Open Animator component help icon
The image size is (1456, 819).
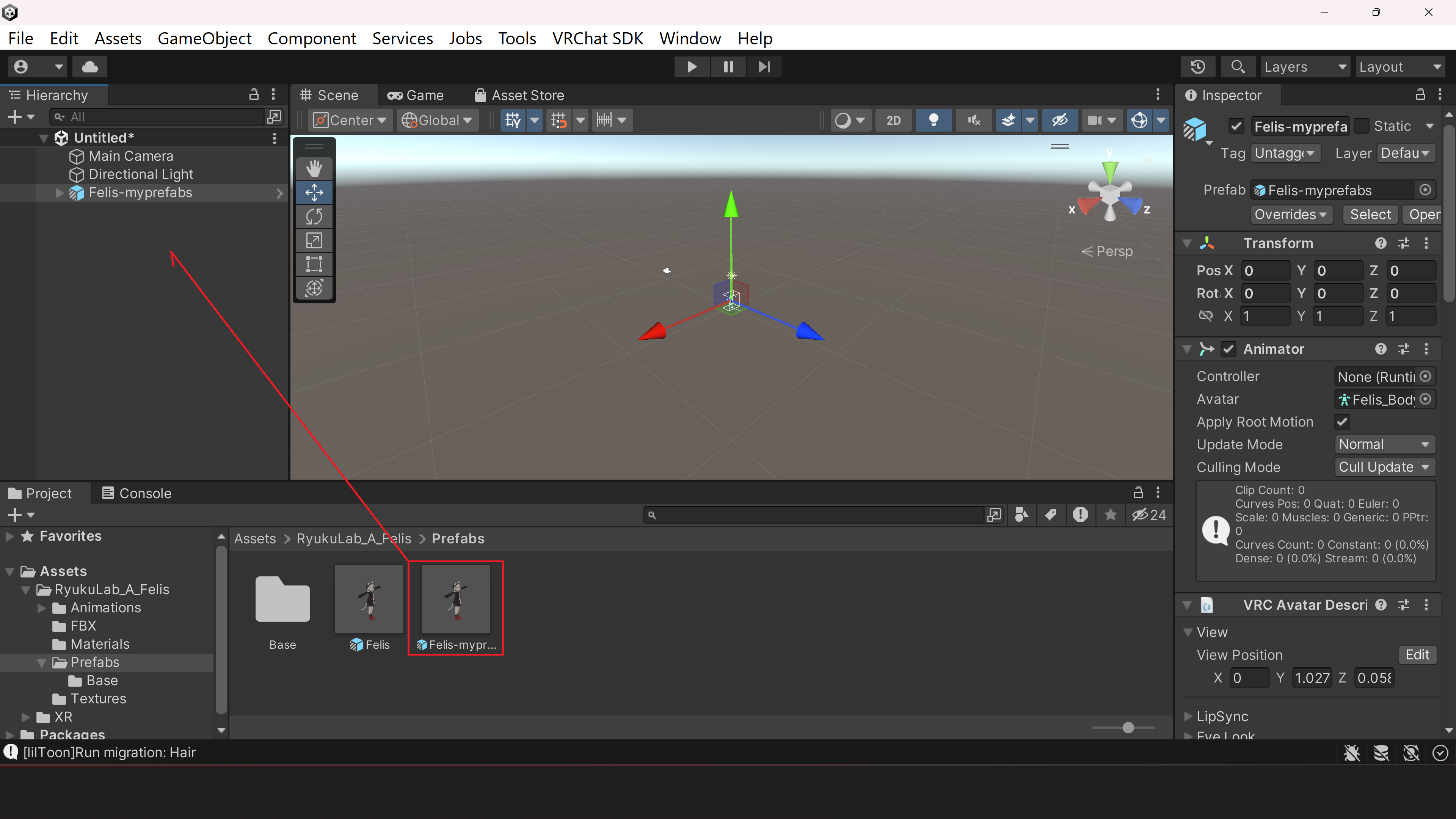click(x=1381, y=349)
